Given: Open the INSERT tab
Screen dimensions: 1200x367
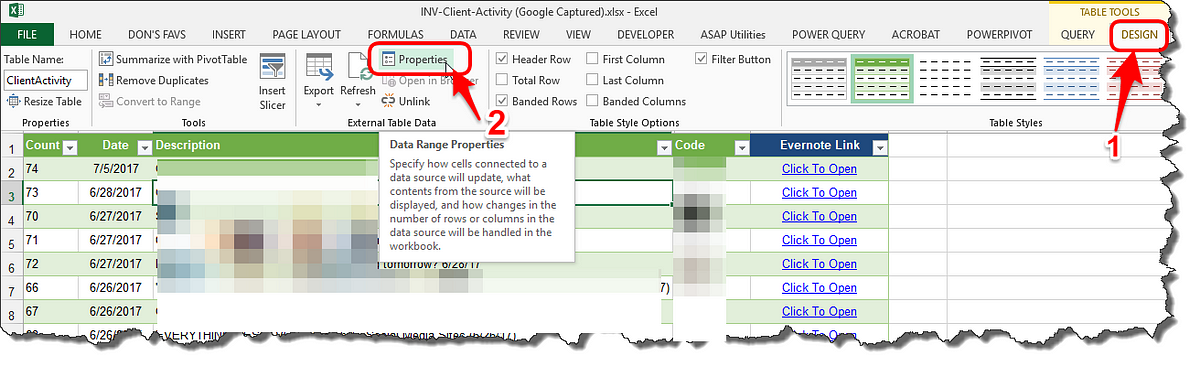Looking at the screenshot, I should [229, 34].
